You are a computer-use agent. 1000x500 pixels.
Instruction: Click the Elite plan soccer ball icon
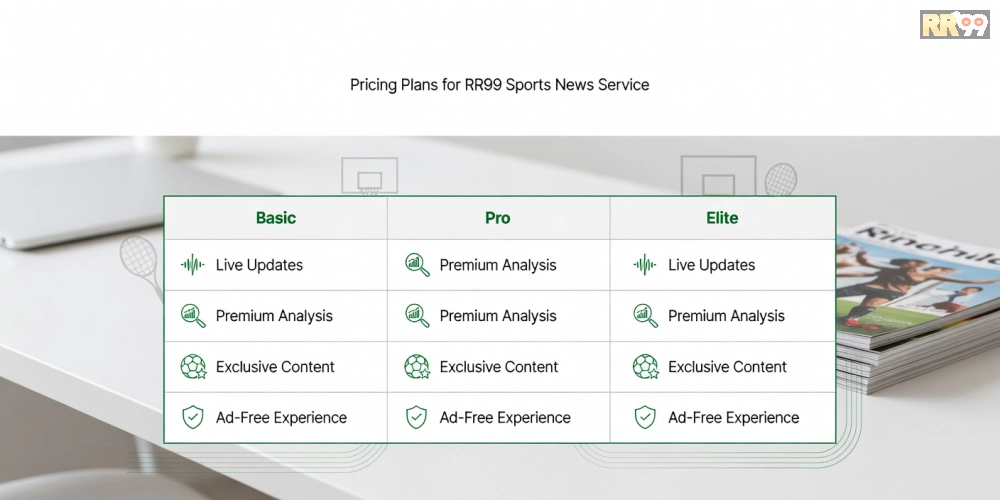pos(645,367)
